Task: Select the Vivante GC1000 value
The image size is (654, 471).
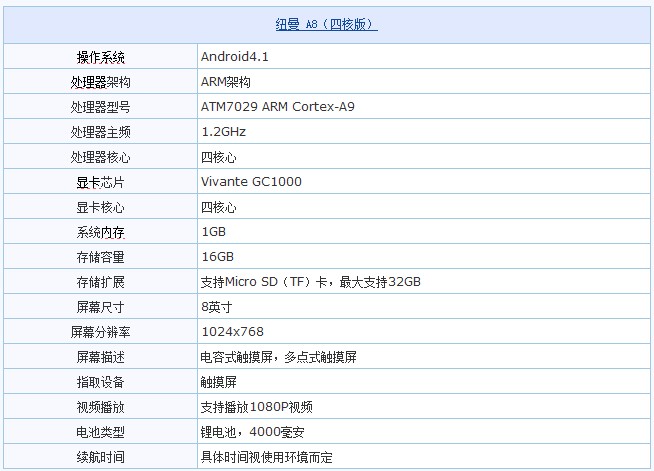Action: pos(251,182)
